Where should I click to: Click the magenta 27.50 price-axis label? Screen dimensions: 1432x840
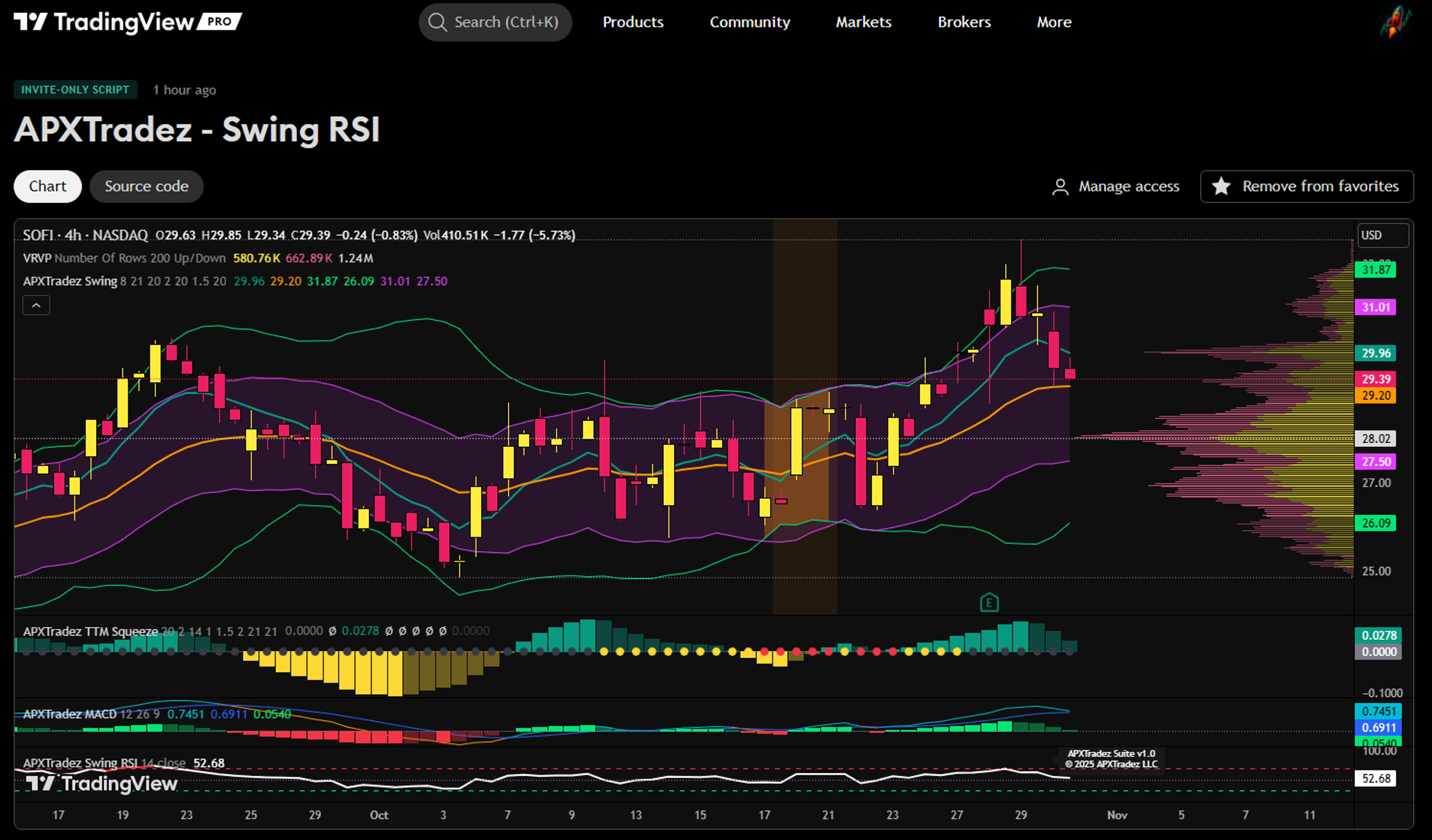pyautogui.click(x=1375, y=461)
